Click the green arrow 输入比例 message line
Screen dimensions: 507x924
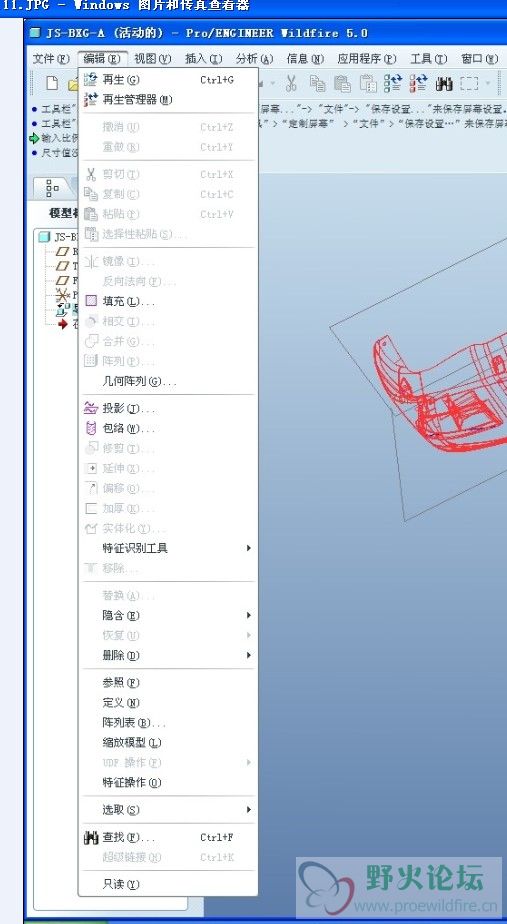coord(54,138)
